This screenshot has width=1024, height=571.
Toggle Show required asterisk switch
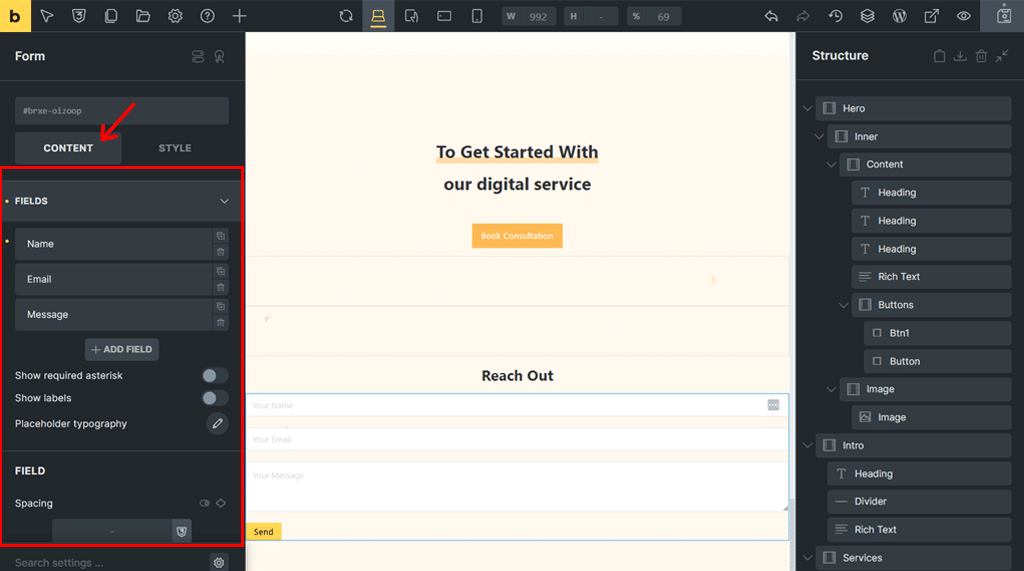pyautogui.click(x=215, y=376)
